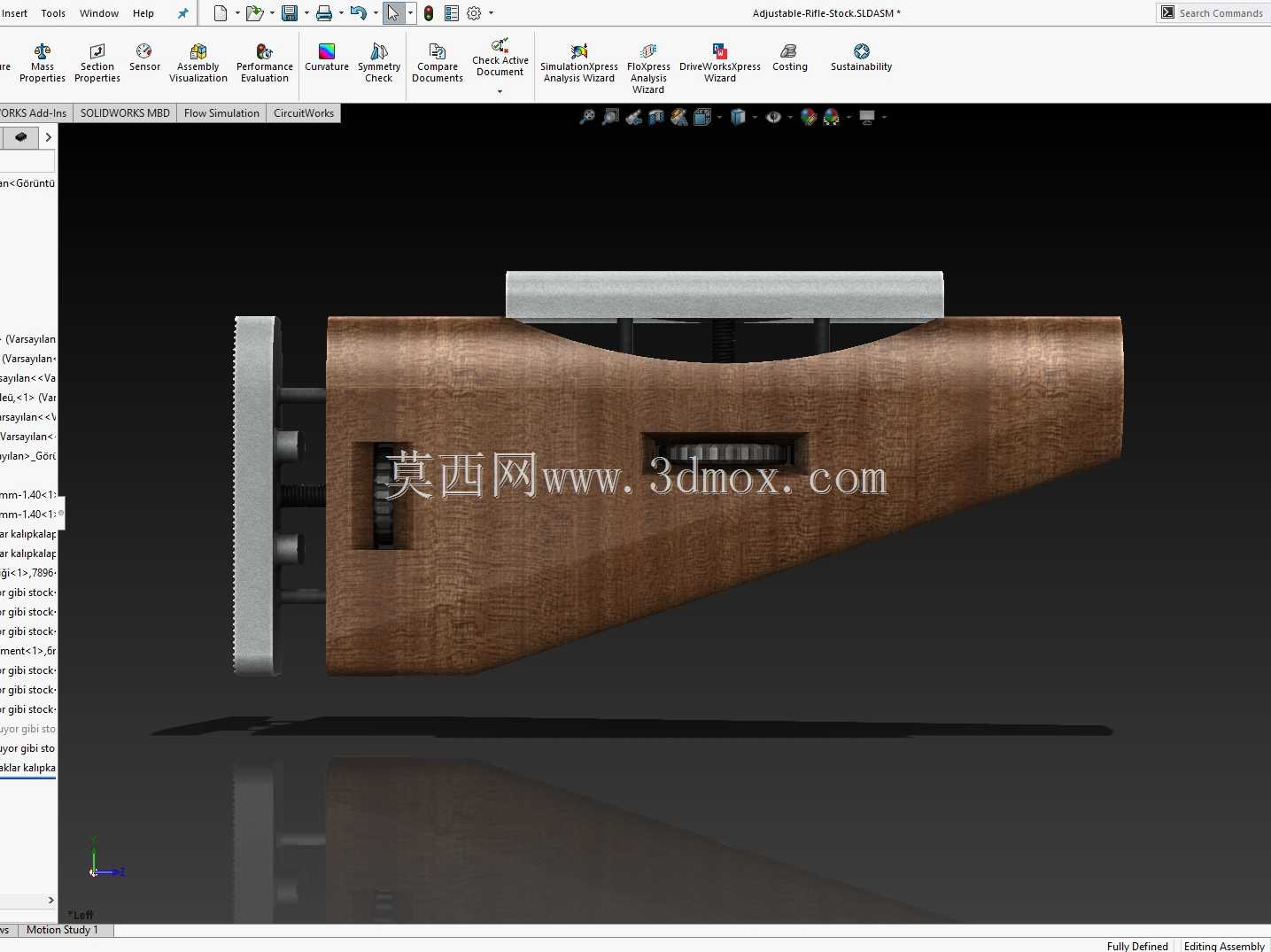Print the document

tap(324, 13)
